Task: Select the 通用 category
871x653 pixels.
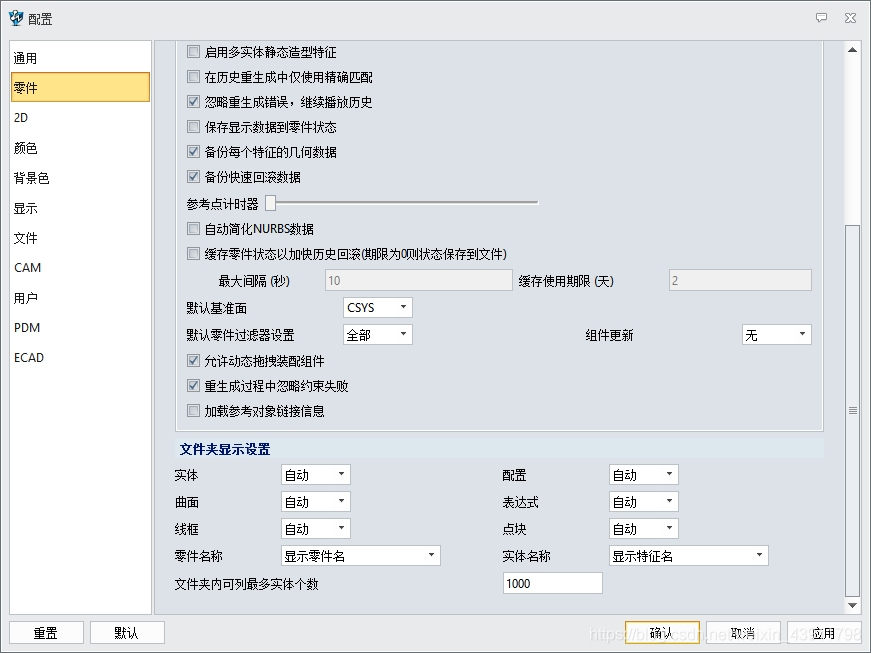Action: tap(81, 58)
